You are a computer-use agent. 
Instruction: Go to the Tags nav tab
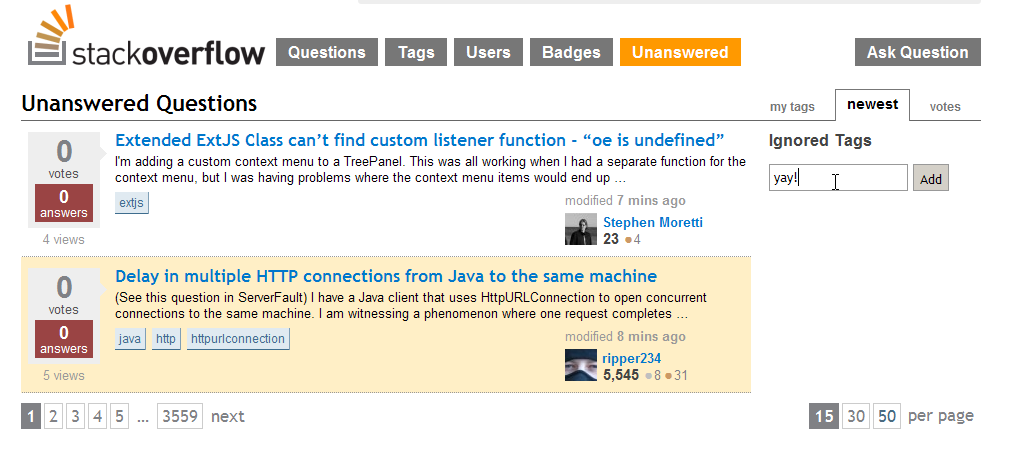point(416,52)
